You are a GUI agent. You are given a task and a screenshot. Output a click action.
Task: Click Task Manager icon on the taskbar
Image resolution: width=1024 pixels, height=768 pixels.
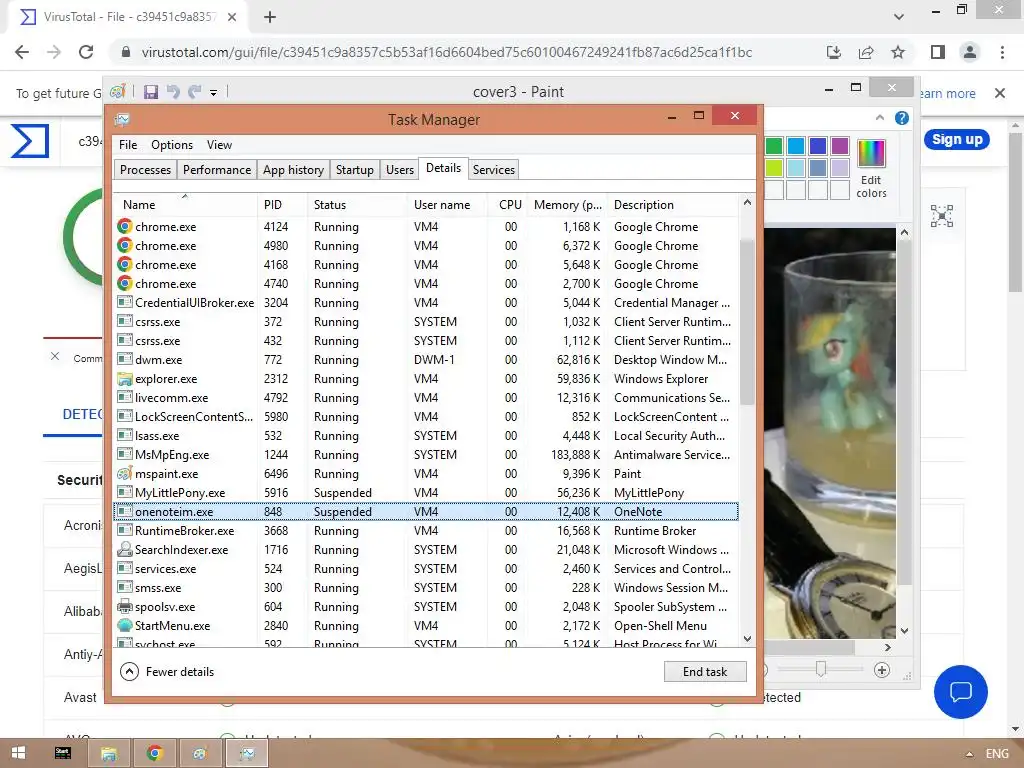pos(246,753)
